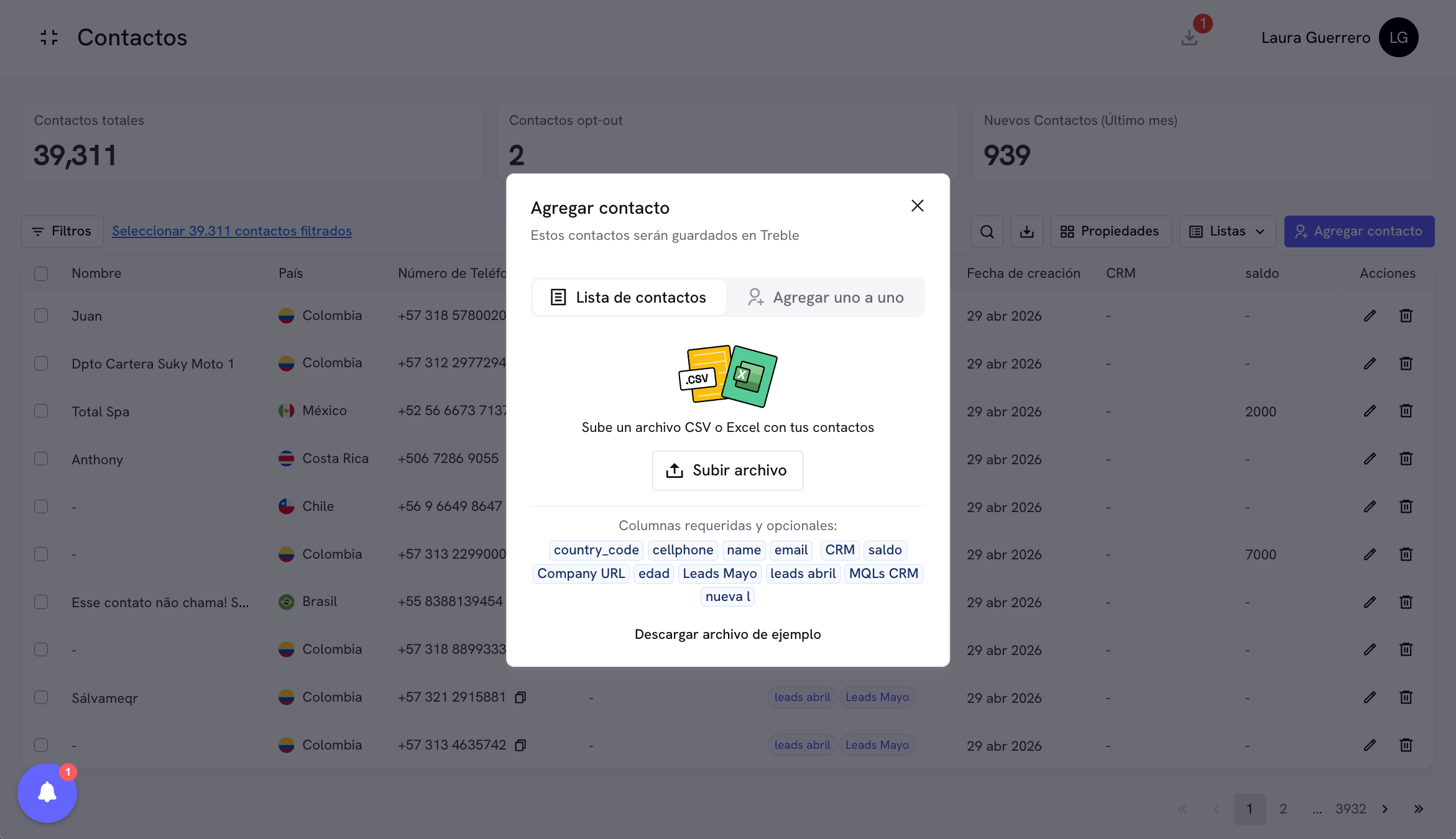This screenshot has width=1456, height=839.
Task: Copy phone number +57 313 4635742
Action: coord(520,745)
